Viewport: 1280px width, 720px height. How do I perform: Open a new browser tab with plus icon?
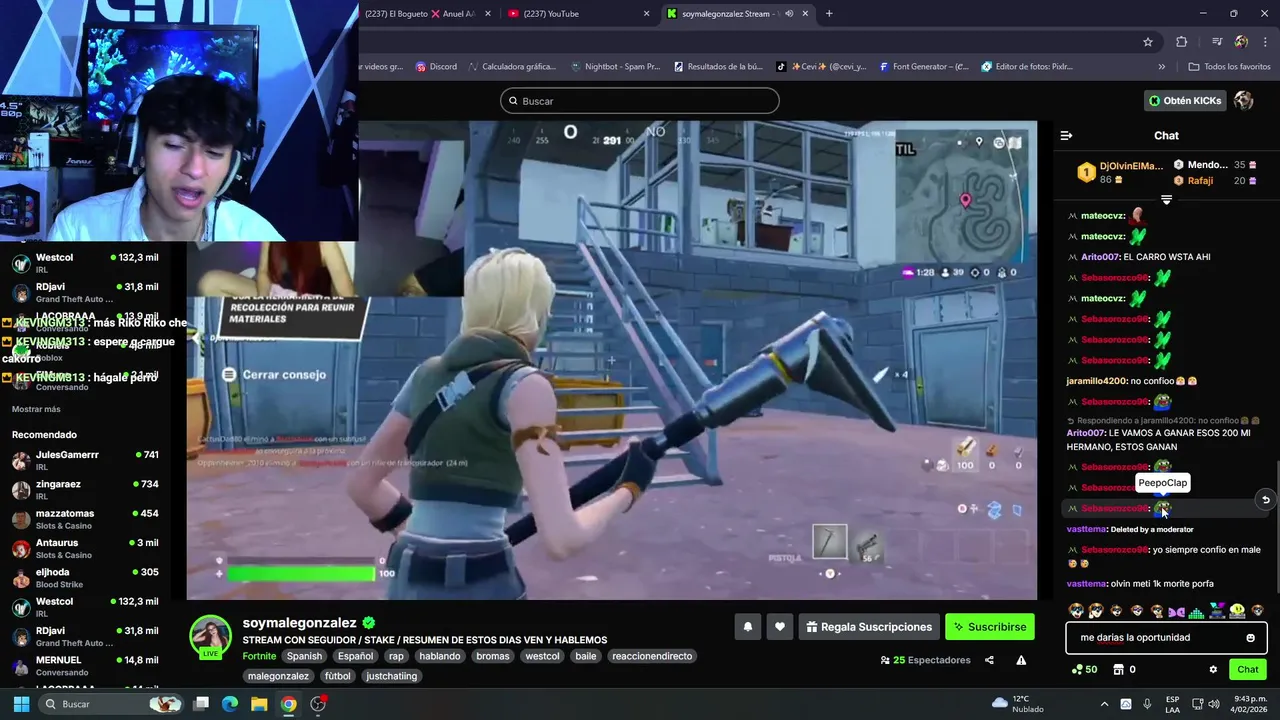pyautogui.click(x=829, y=14)
